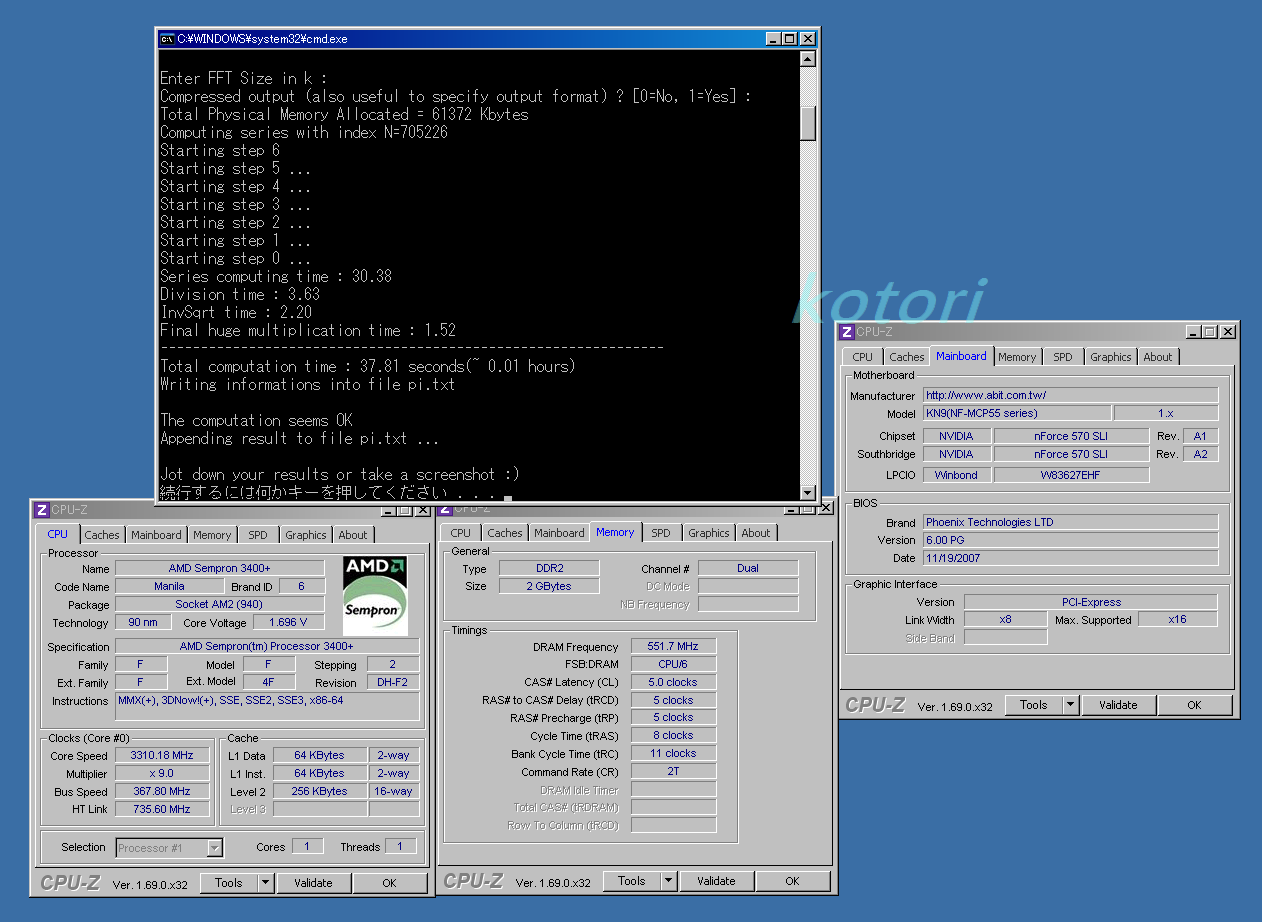The image size is (1262, 922).
Task: Open Caches tab in Mainboard window
Action: (907, 357)
